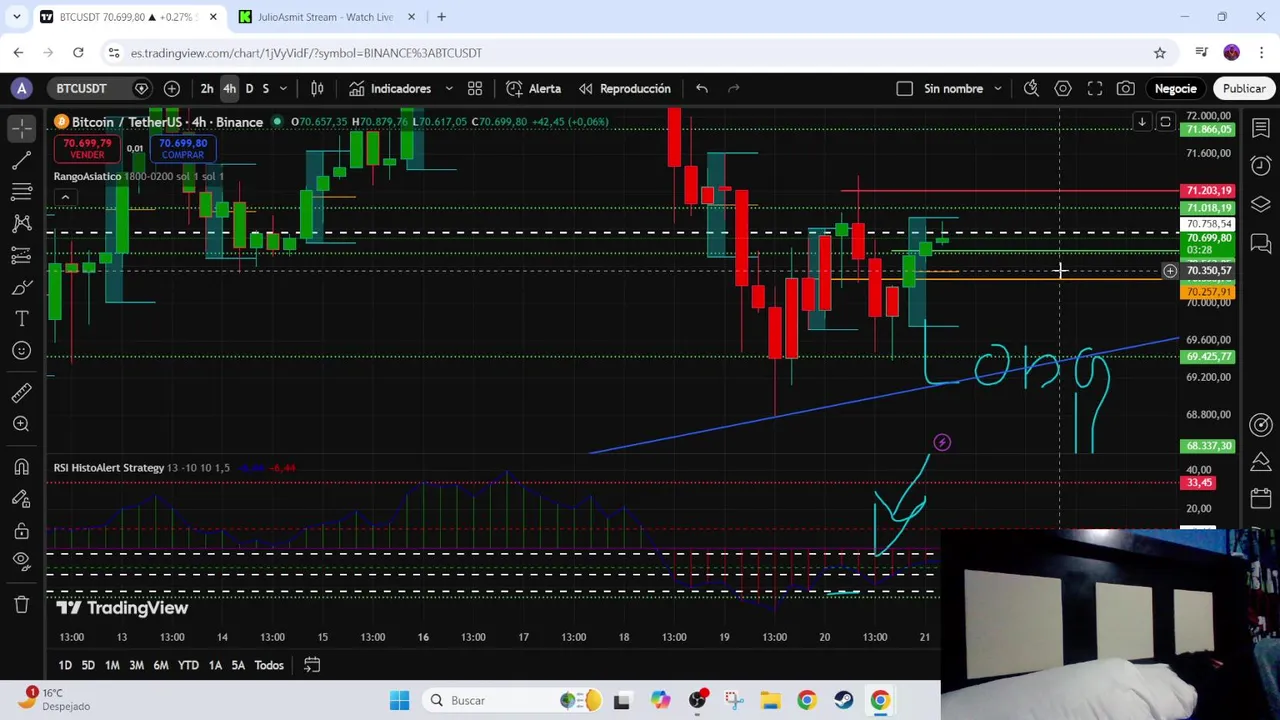Enter fullscreen mode
Screen dimensions: 1280x720
click(1095, 89)
